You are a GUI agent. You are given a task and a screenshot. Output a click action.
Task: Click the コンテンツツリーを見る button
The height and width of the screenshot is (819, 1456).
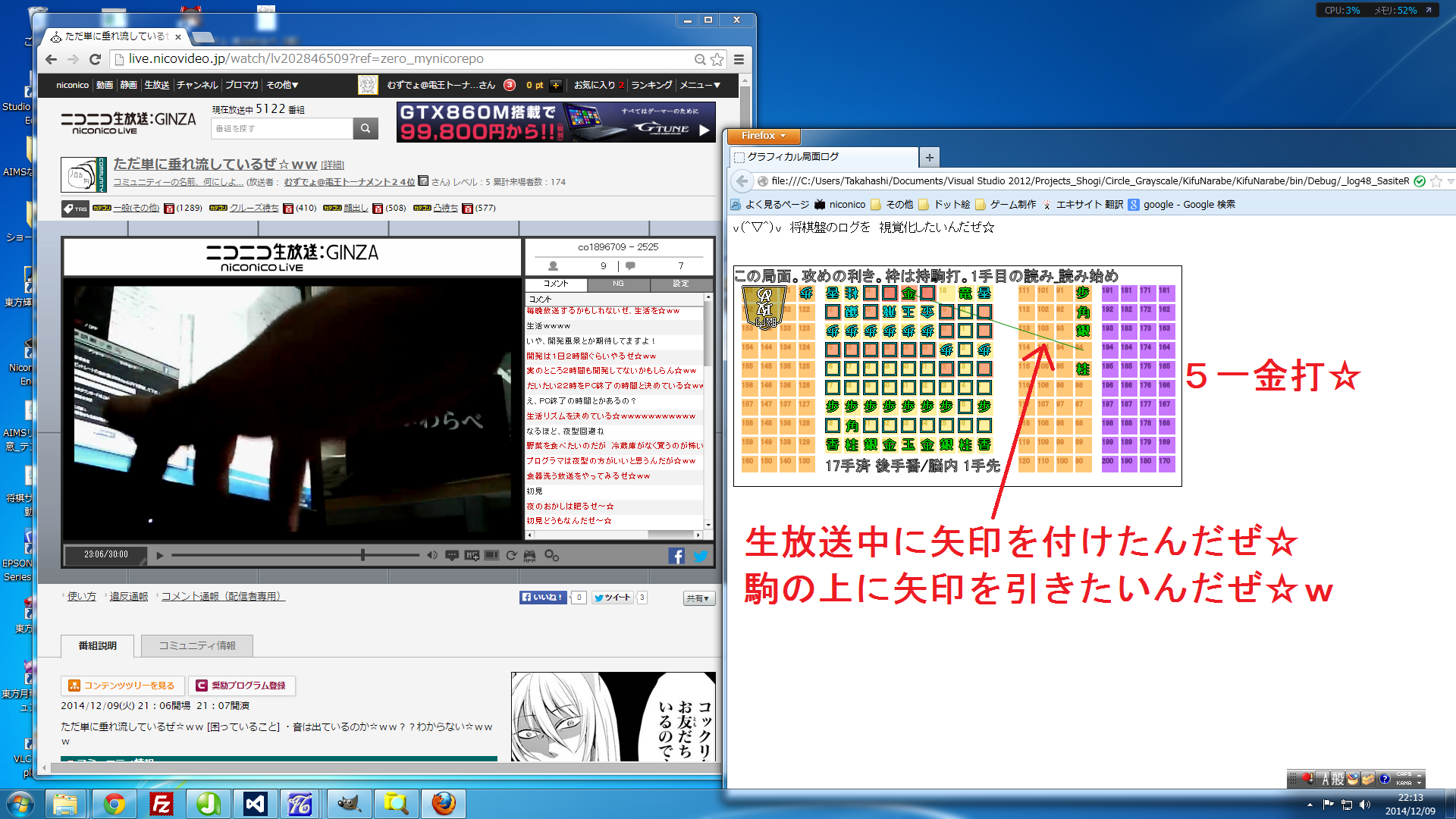point(121,686)
